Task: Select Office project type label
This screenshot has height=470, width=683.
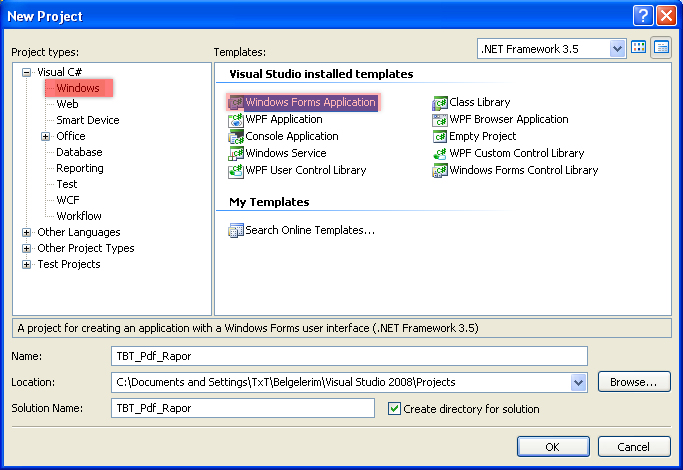Action: [71, 136]
